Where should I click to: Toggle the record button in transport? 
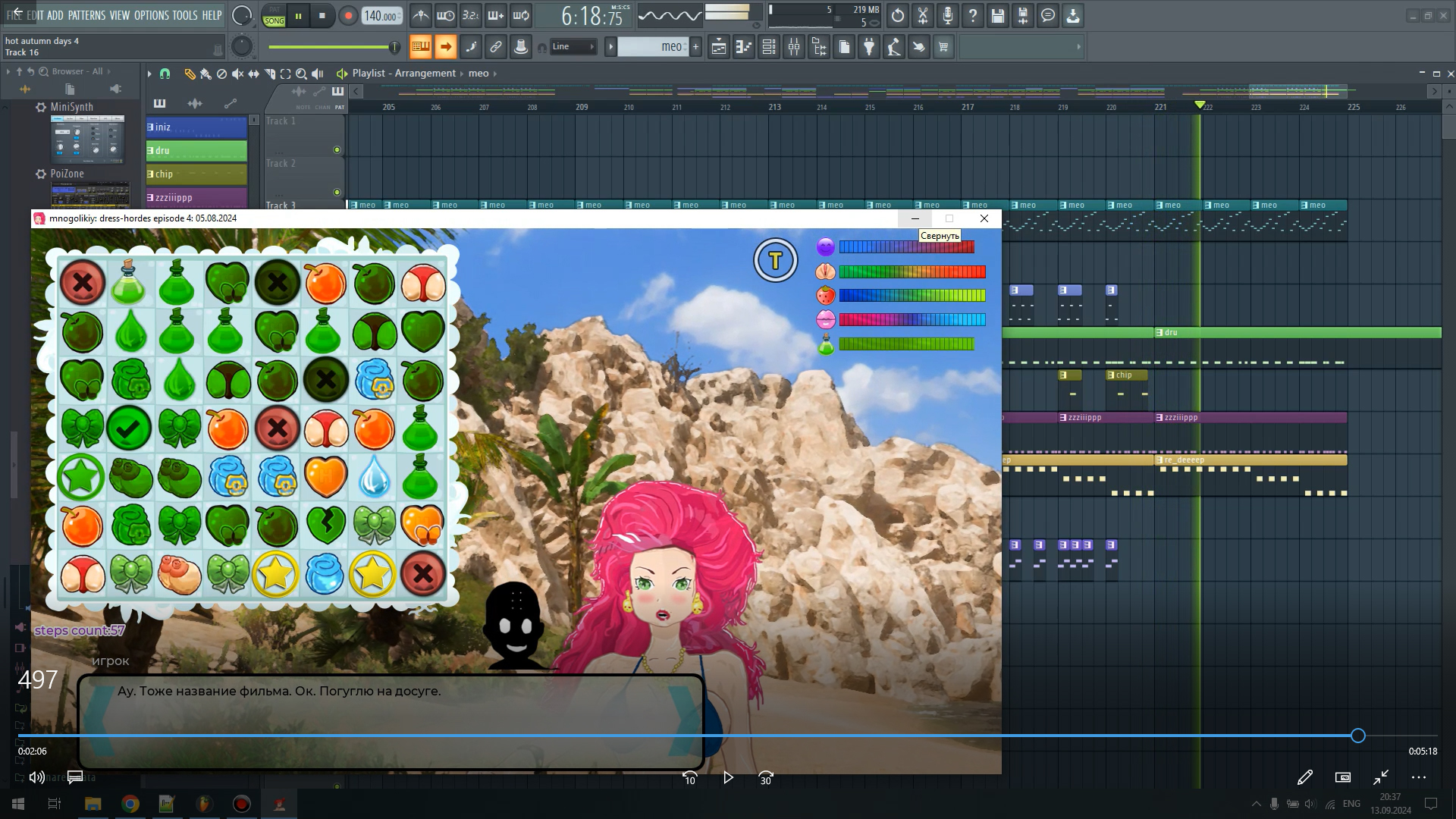[x=348, y=16]
